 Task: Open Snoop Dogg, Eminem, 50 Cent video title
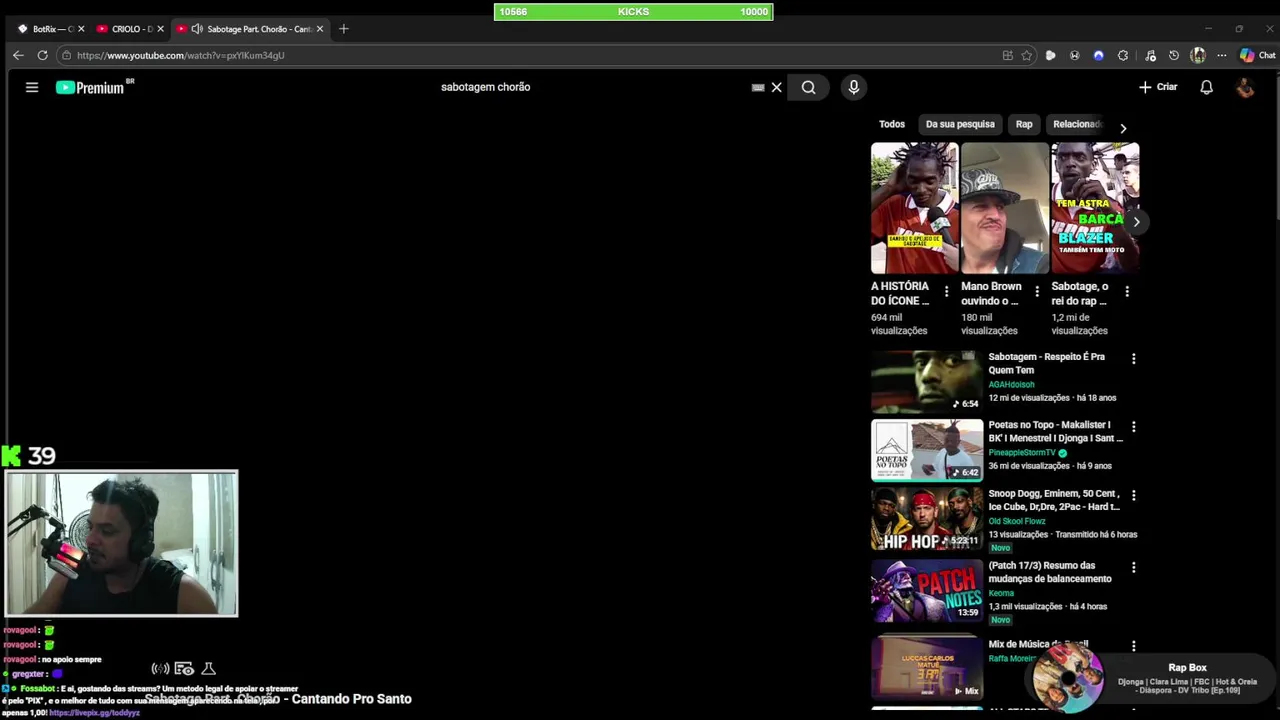(1054, 500)
